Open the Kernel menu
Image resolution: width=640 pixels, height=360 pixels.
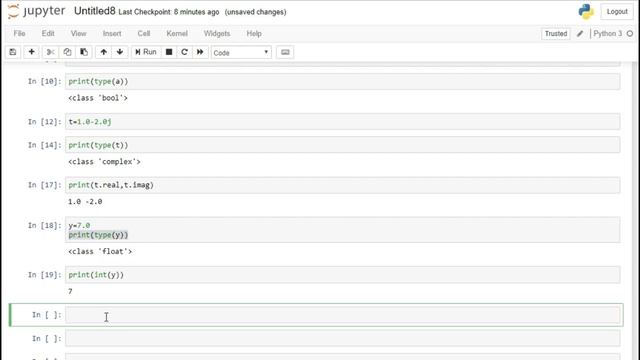pyautogui.click(x=177, y=33)
